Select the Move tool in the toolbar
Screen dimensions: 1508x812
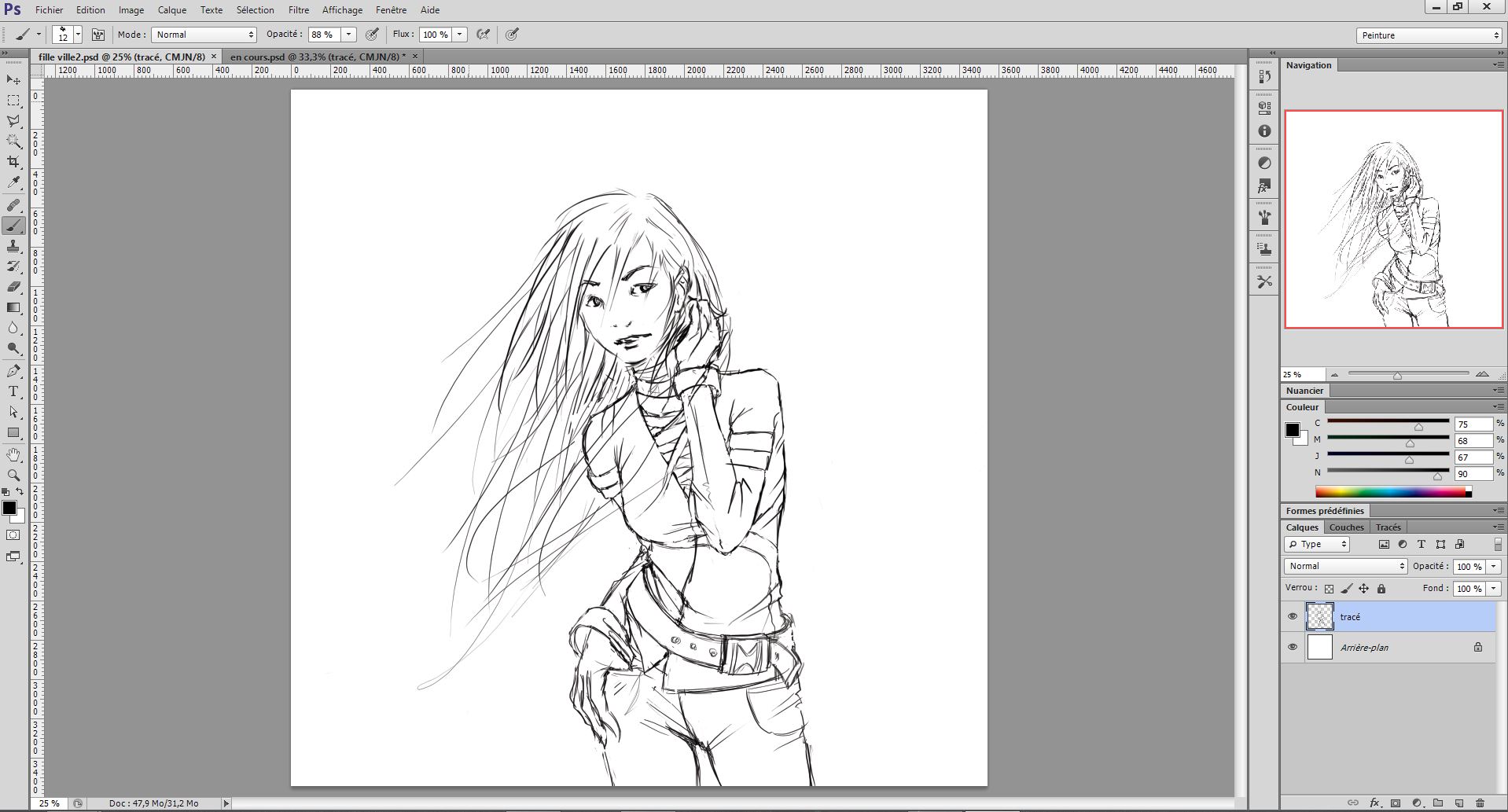click(12, 80)
